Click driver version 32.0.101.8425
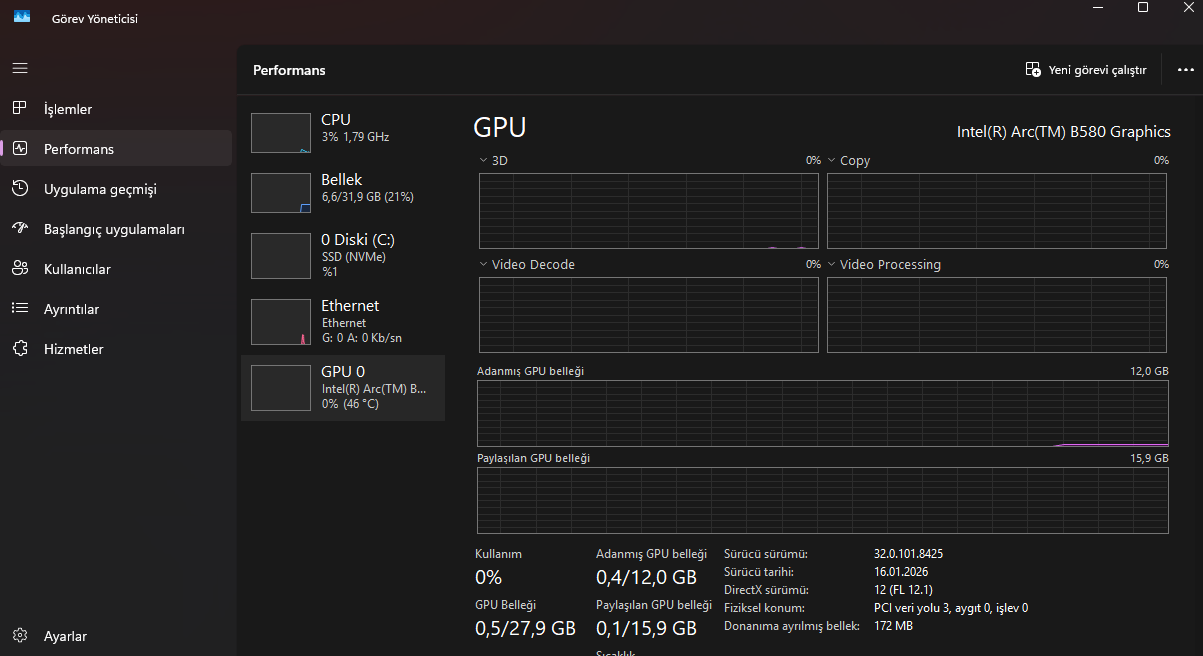1203x656 pixels. coord(909,553)
